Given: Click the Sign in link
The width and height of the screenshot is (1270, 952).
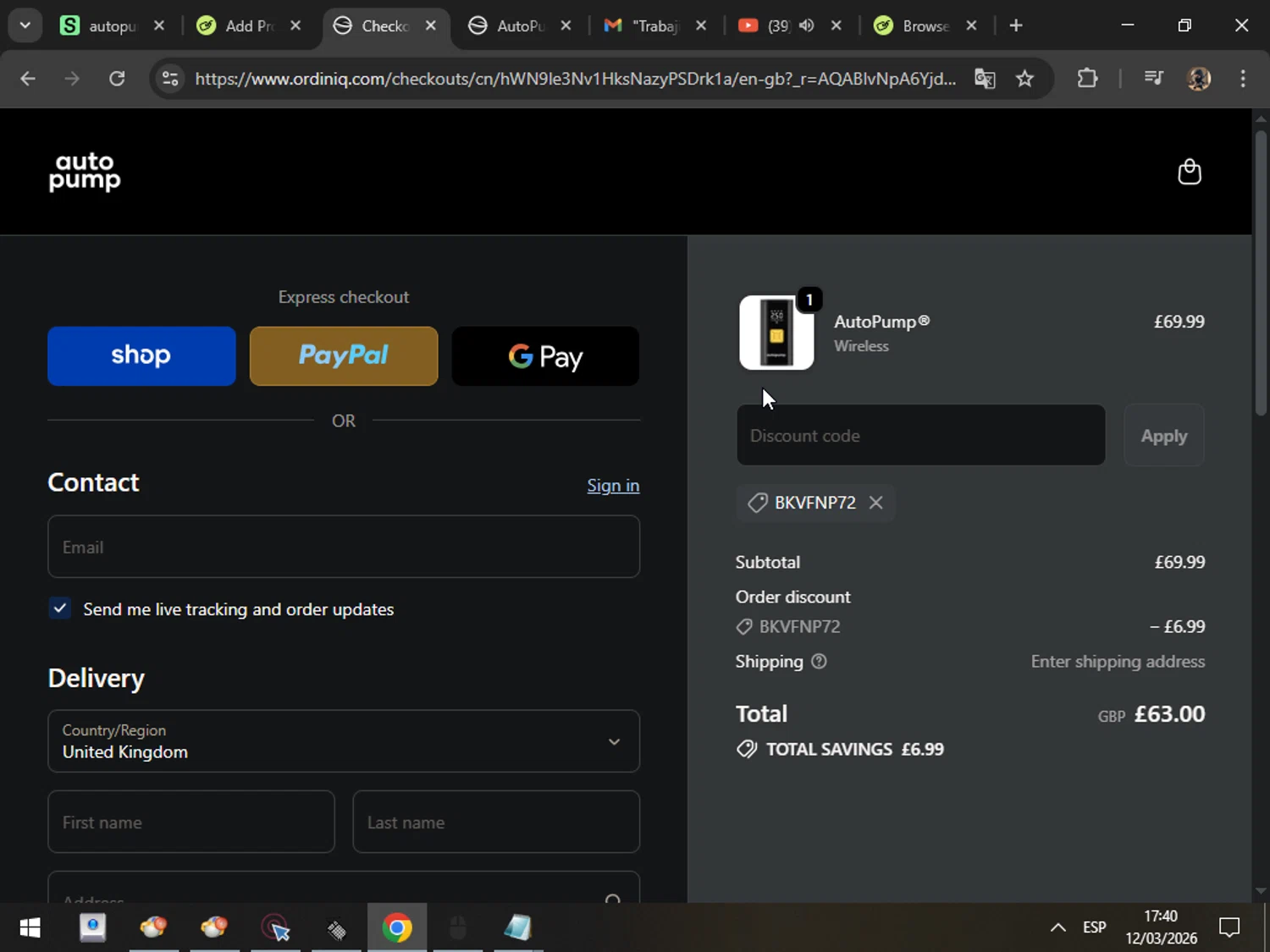Looking at the screenshot, I should (613, 486).
